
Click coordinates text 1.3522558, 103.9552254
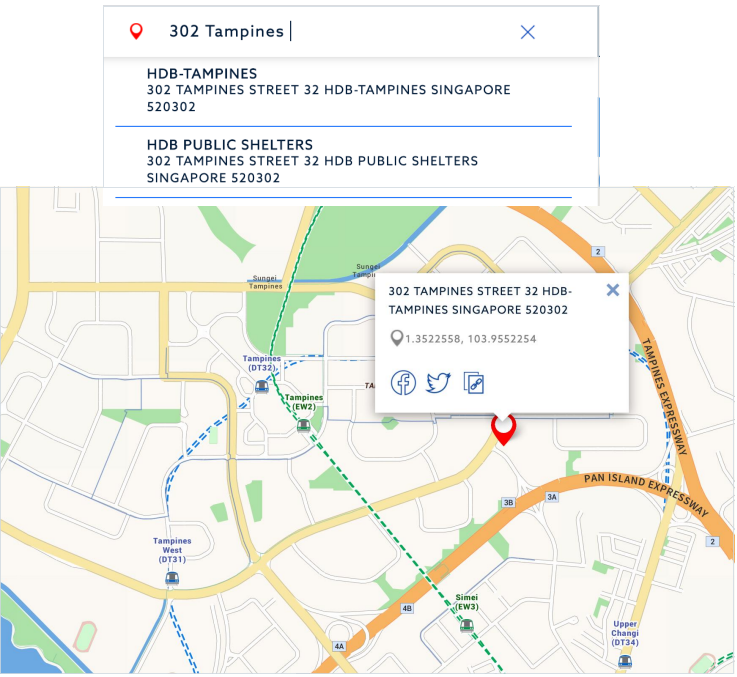coord(470,339)
